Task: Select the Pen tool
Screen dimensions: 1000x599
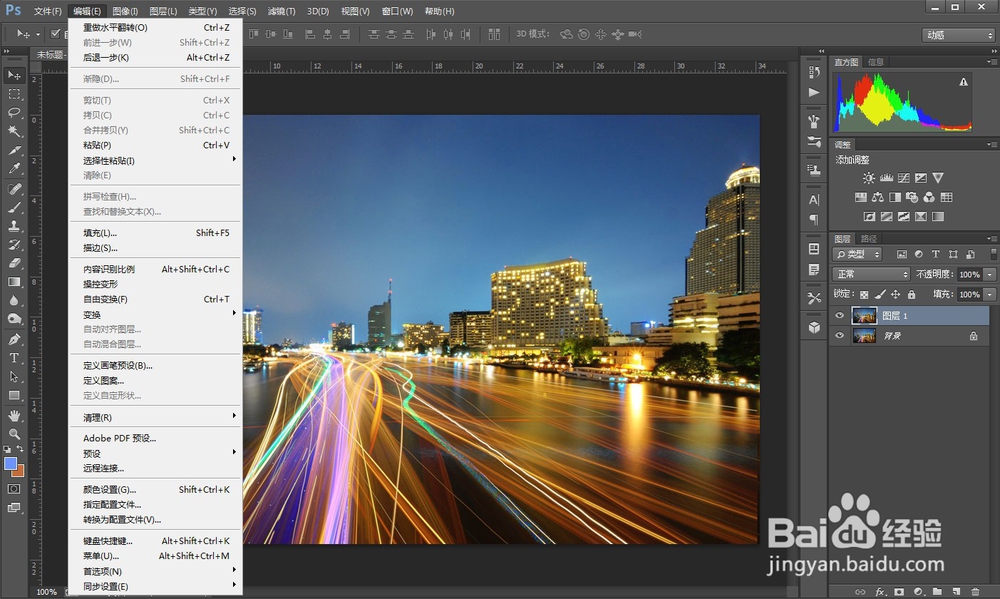Action: point(14,339)
